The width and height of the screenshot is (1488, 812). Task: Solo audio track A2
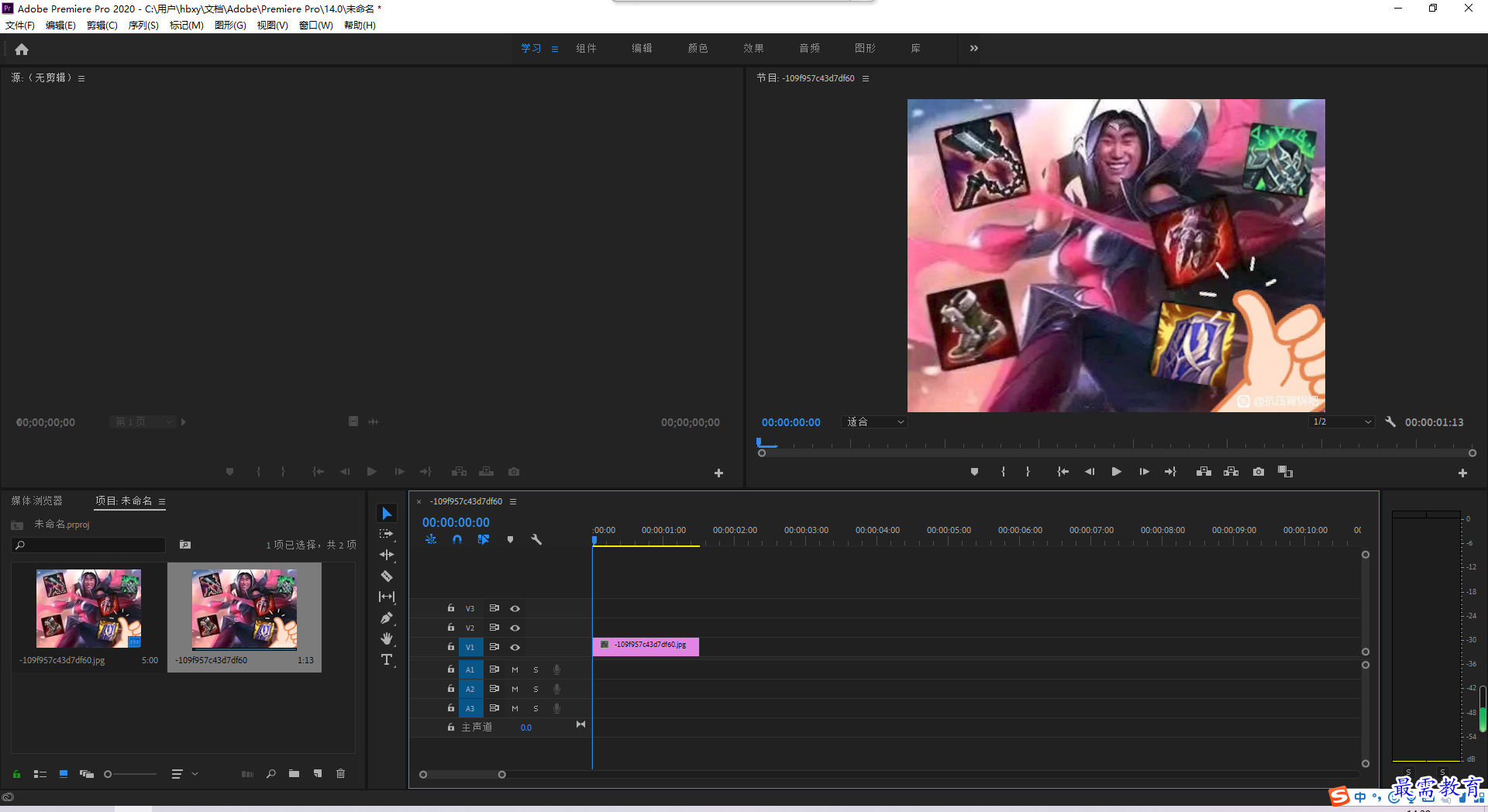[536, 689]
